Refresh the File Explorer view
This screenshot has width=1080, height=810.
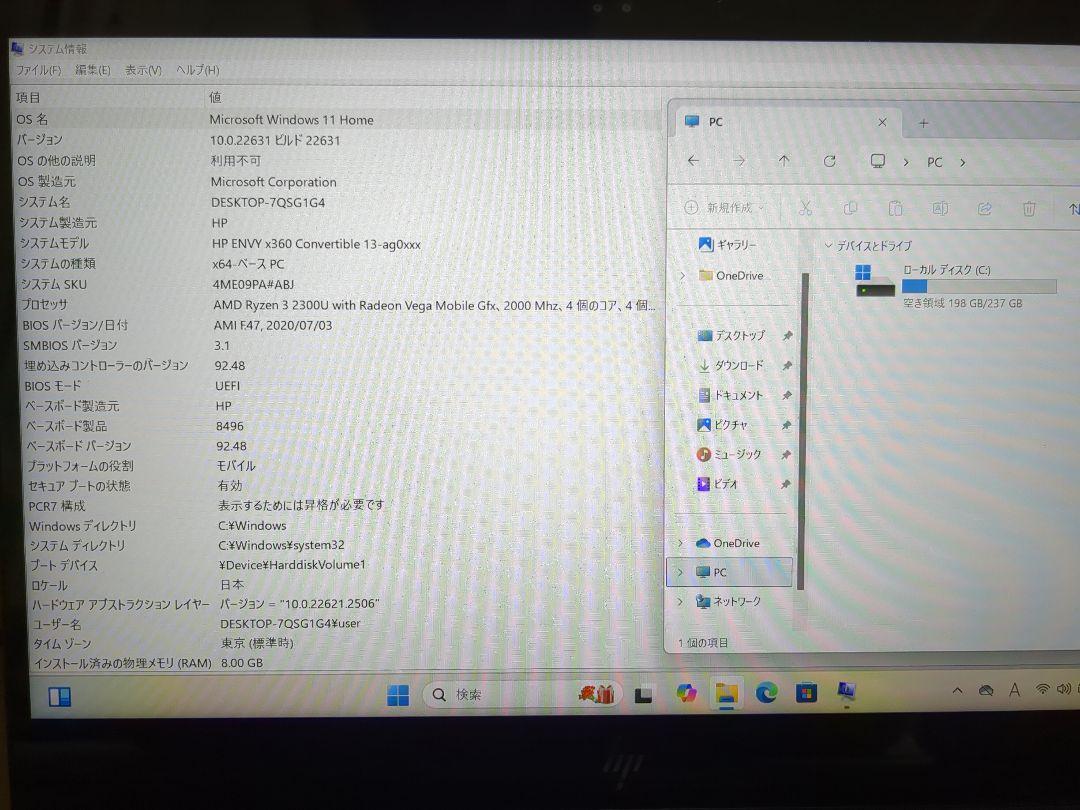829,160
